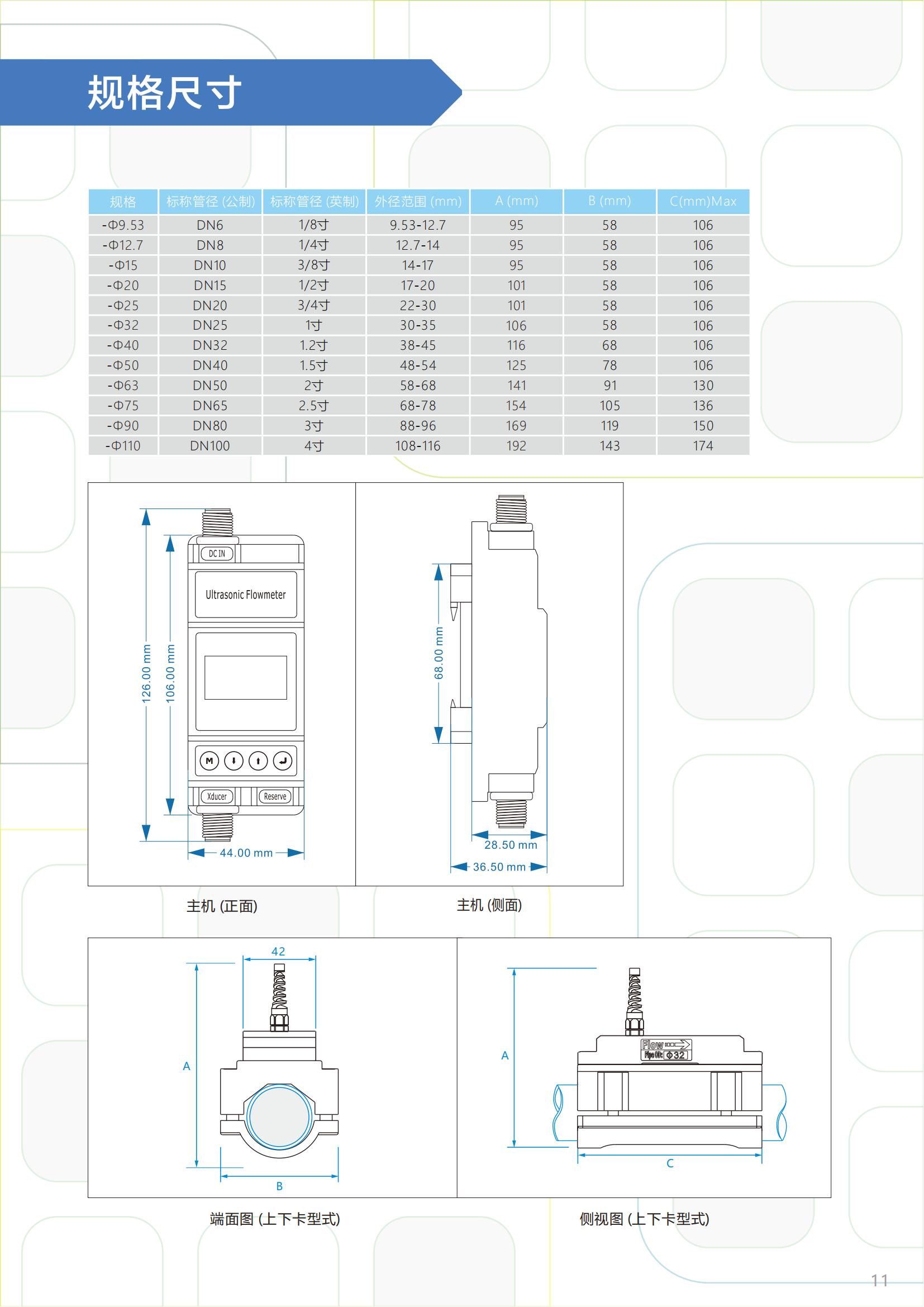The width and height of the screenshot is (924, 1307).
Task: Click the 侧视图 (上下卡型式) caption
Action: click(644, 1219)
